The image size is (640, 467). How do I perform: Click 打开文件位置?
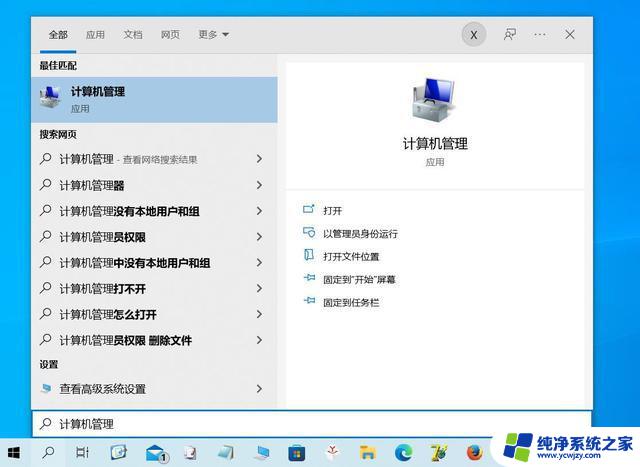click(351, 257)
